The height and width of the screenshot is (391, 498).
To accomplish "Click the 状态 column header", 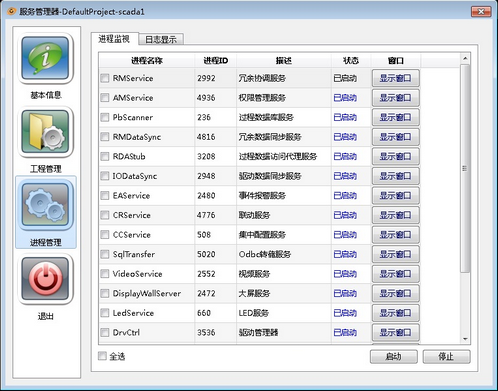I will tap(351, 61).
